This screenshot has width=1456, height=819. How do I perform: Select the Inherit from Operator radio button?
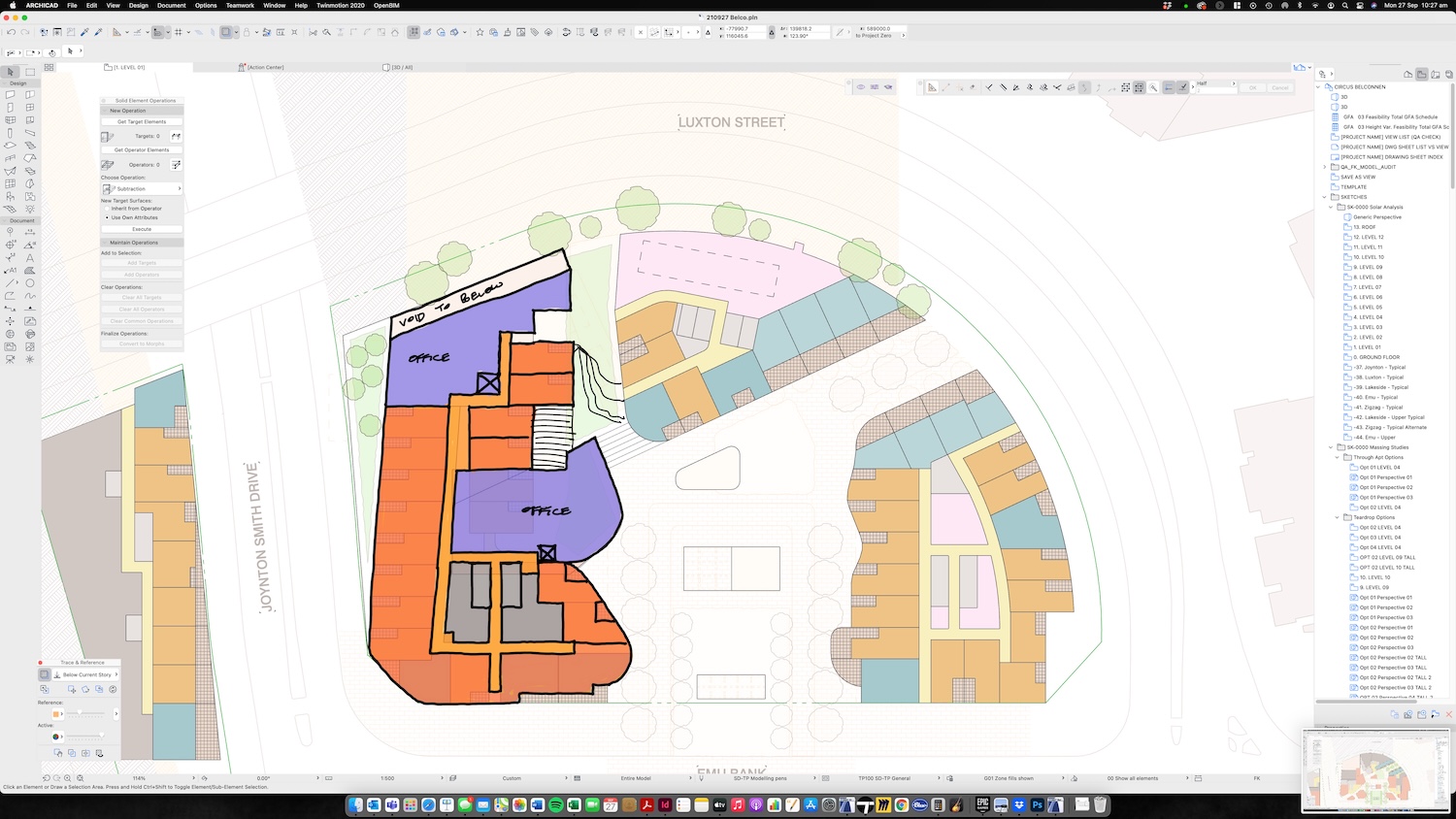tap(108, 209)
